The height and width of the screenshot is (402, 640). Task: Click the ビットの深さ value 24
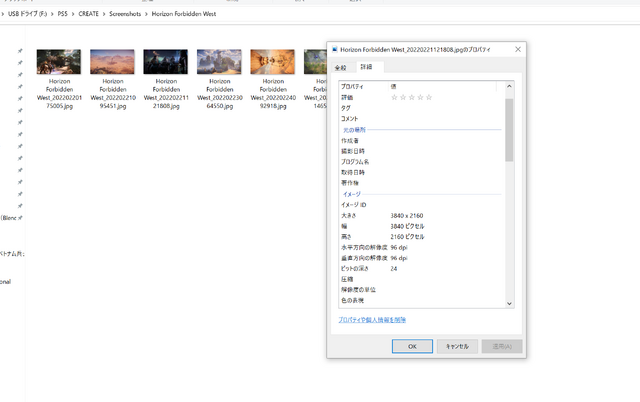tap(393, 269)
